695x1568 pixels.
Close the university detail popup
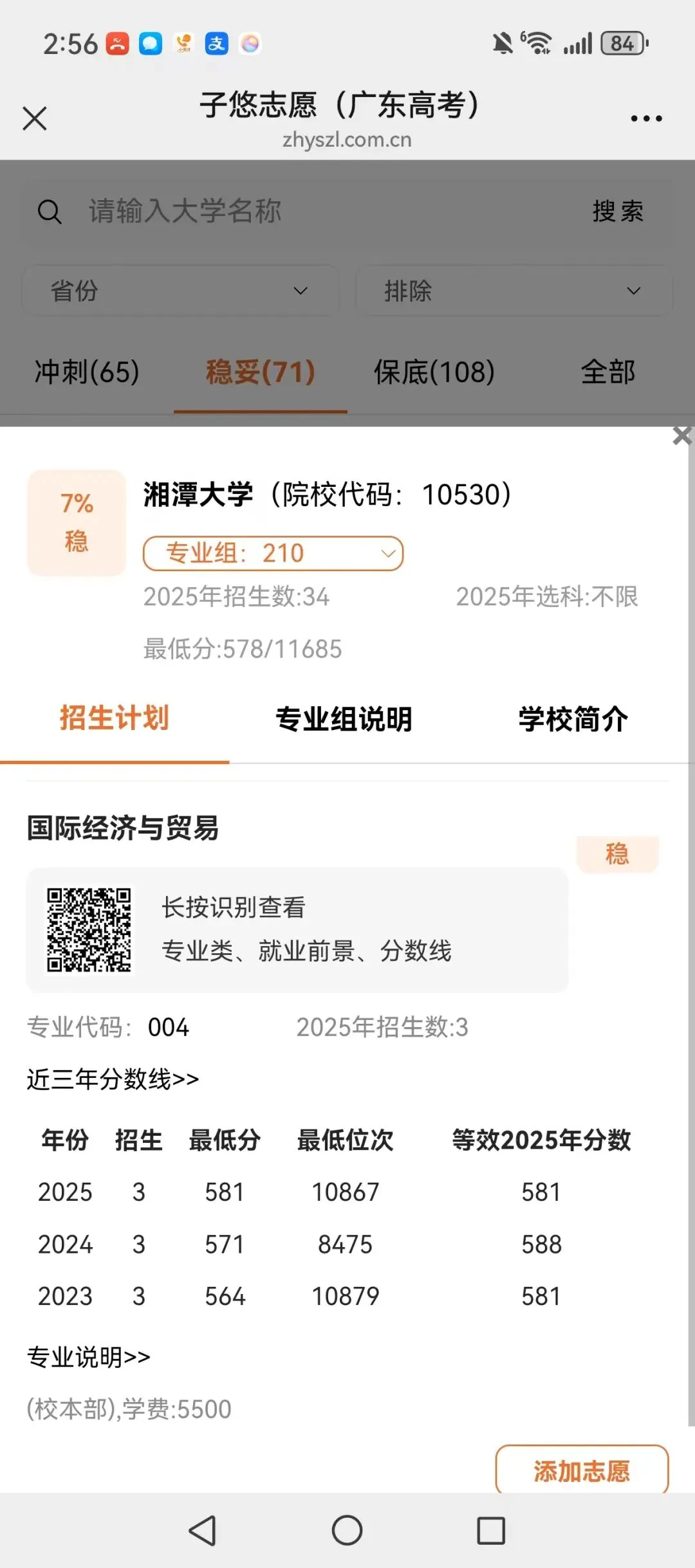[x=681, y=435]
